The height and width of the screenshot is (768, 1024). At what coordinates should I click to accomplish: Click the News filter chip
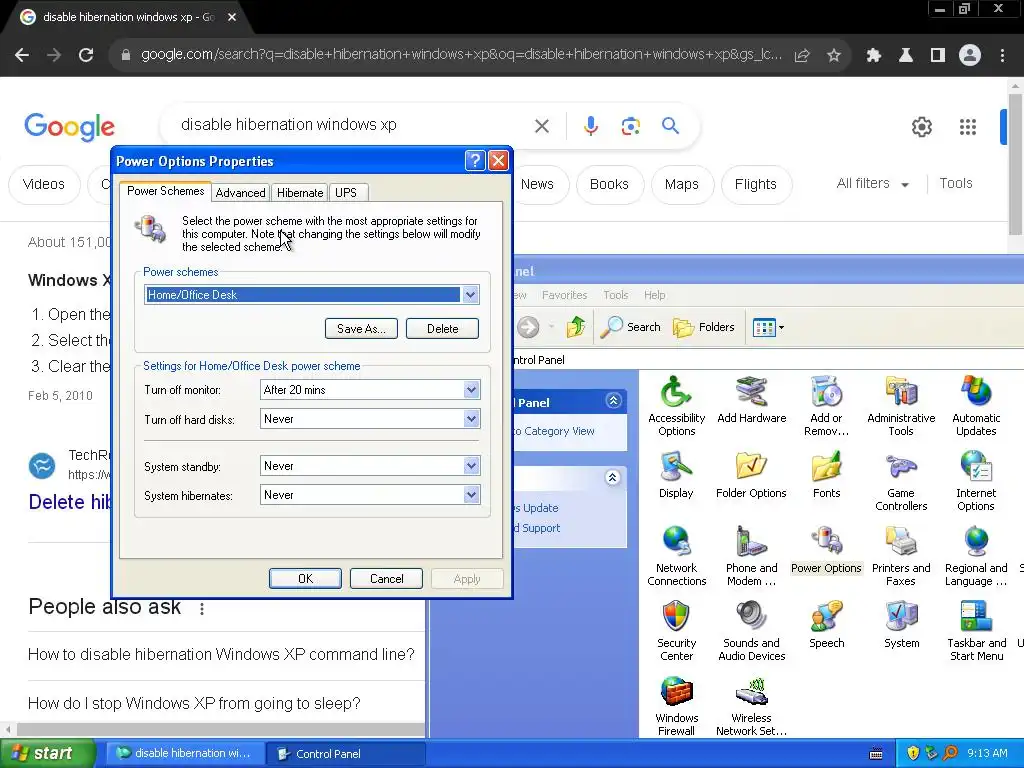537,184
